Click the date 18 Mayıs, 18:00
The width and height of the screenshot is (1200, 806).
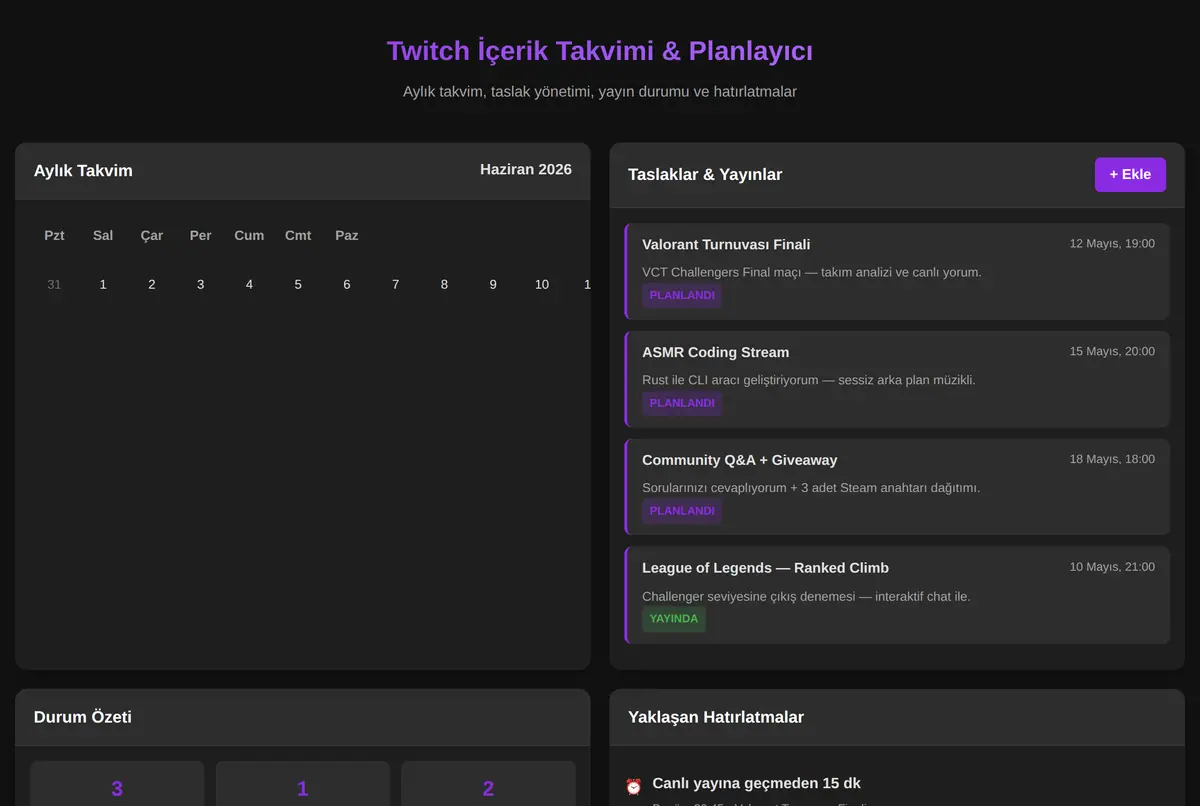(x=1112, y=460)
